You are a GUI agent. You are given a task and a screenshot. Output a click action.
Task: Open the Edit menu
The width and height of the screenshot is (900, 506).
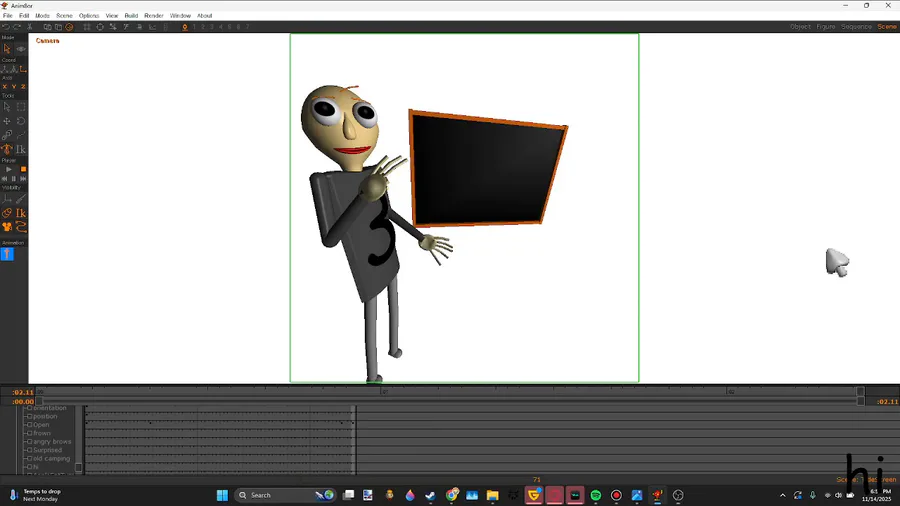24,15
